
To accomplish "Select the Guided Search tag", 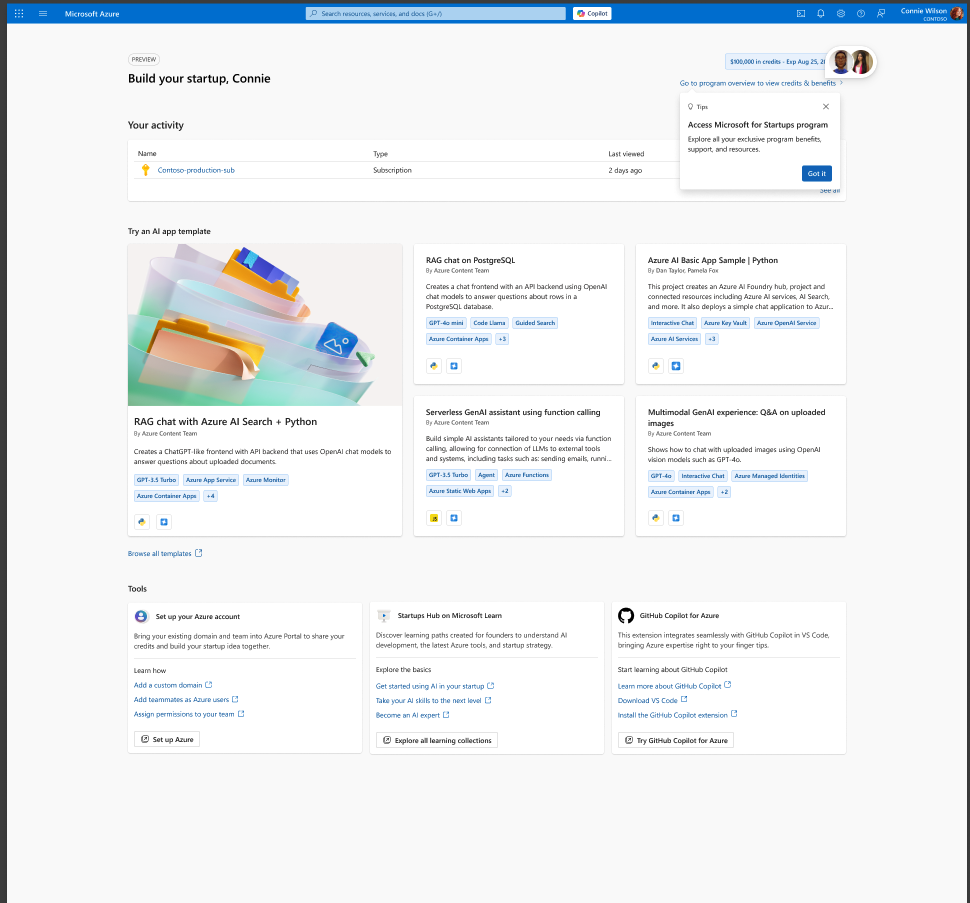I will pyautogui.click(x=535, y=323).
